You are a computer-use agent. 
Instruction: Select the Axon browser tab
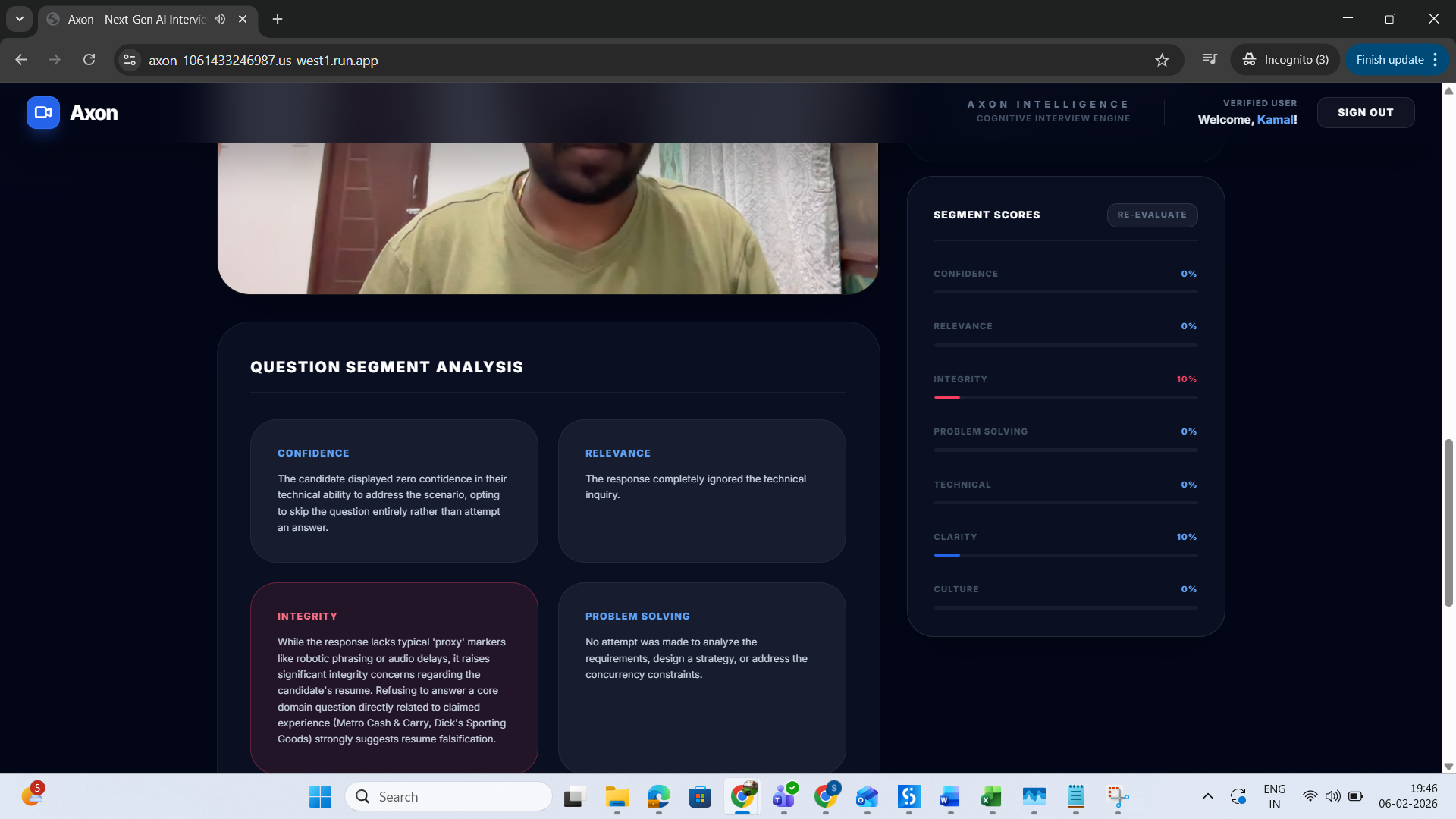point(136,19)
